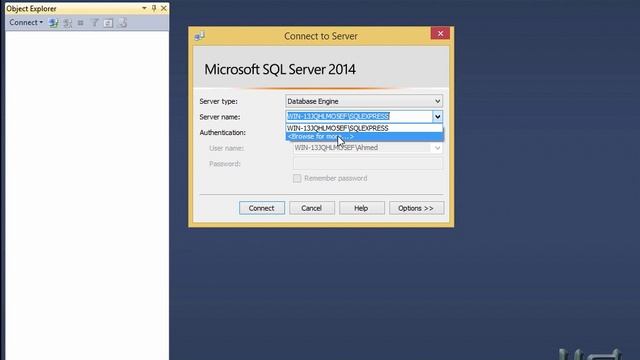Click the Filter icon in Object Explorer toolbar
This screenshot has height=360, width=640.
click(95, 23)
